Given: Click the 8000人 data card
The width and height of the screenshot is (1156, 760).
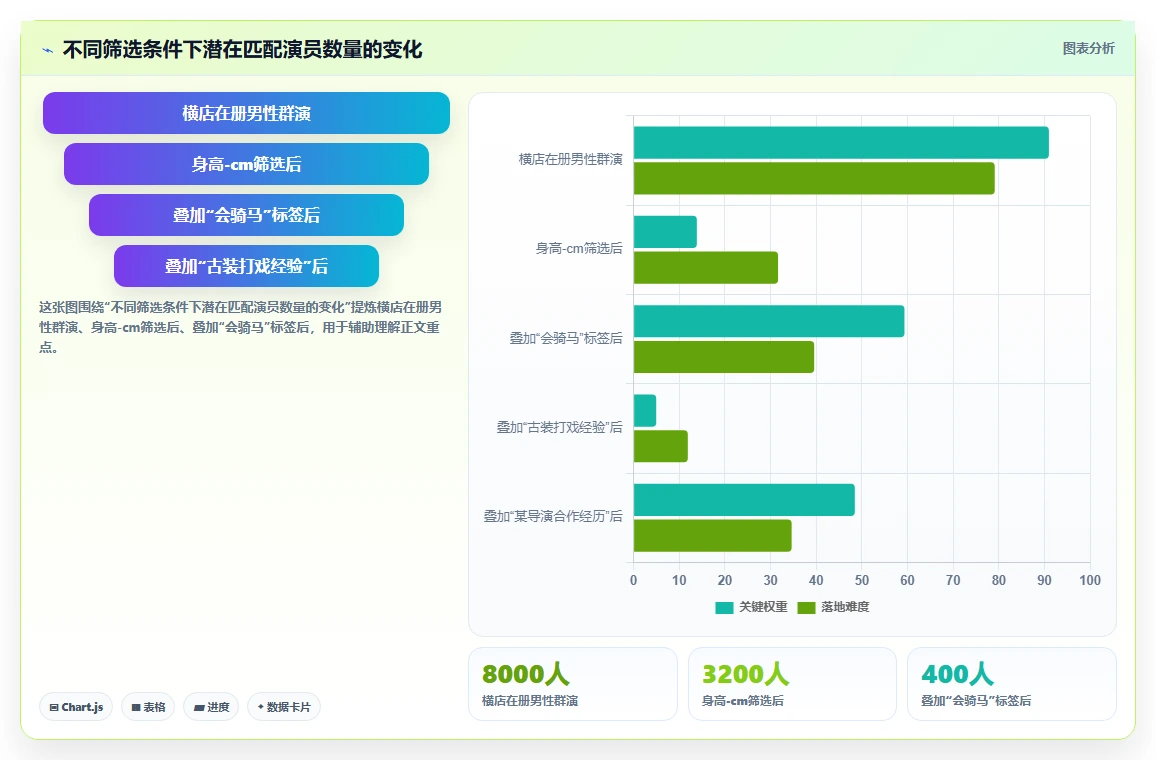Looking at the screenshot, I should [x=573, y=684].
